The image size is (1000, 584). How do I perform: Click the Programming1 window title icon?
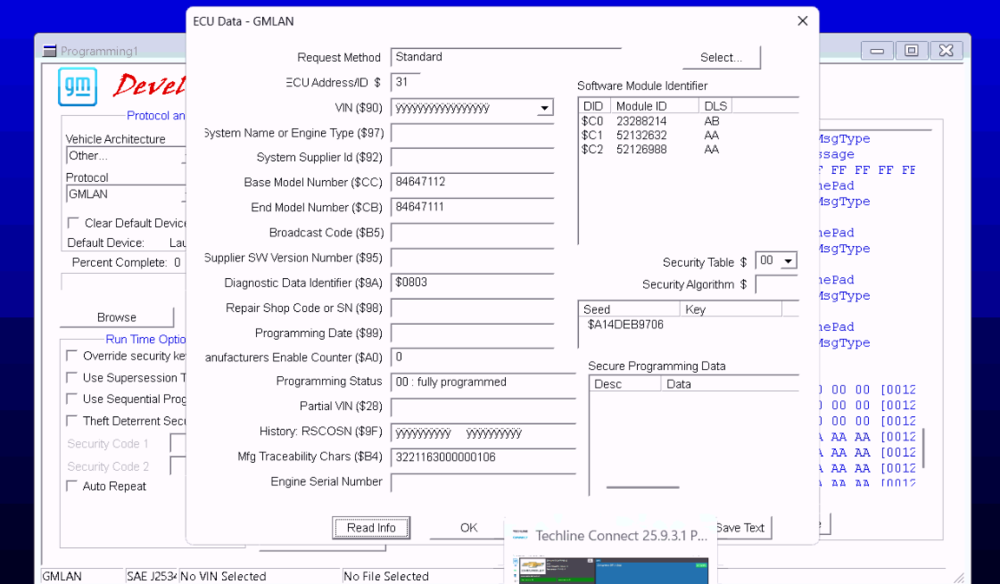(50, 51)
